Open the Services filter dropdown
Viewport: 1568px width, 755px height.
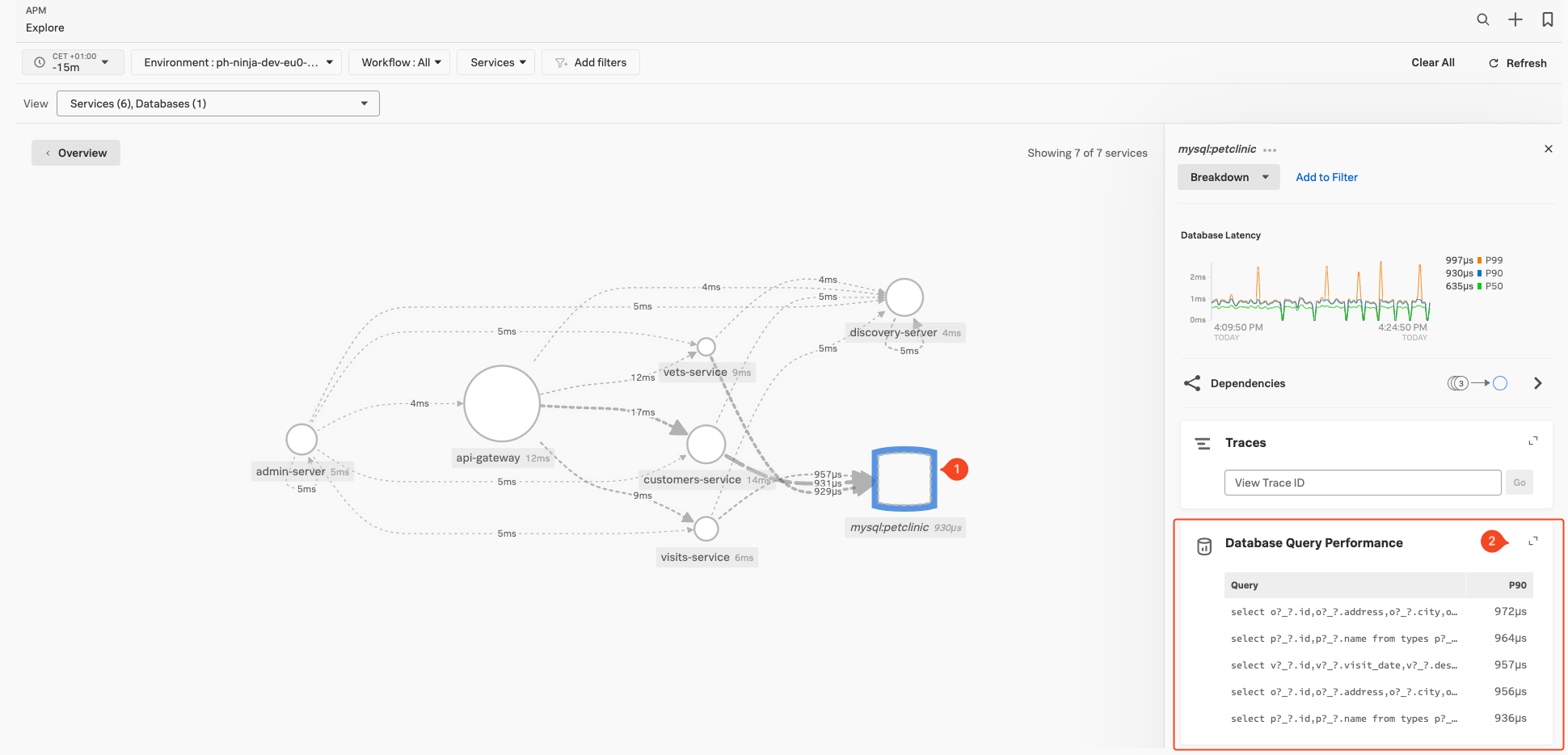tap(496, 62)
